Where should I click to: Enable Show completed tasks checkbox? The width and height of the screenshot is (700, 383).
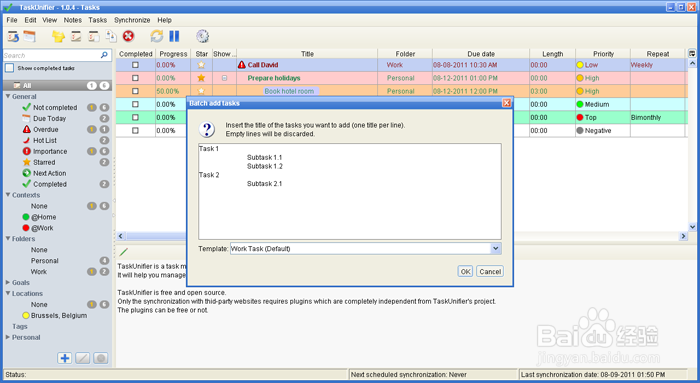(9, 68)
